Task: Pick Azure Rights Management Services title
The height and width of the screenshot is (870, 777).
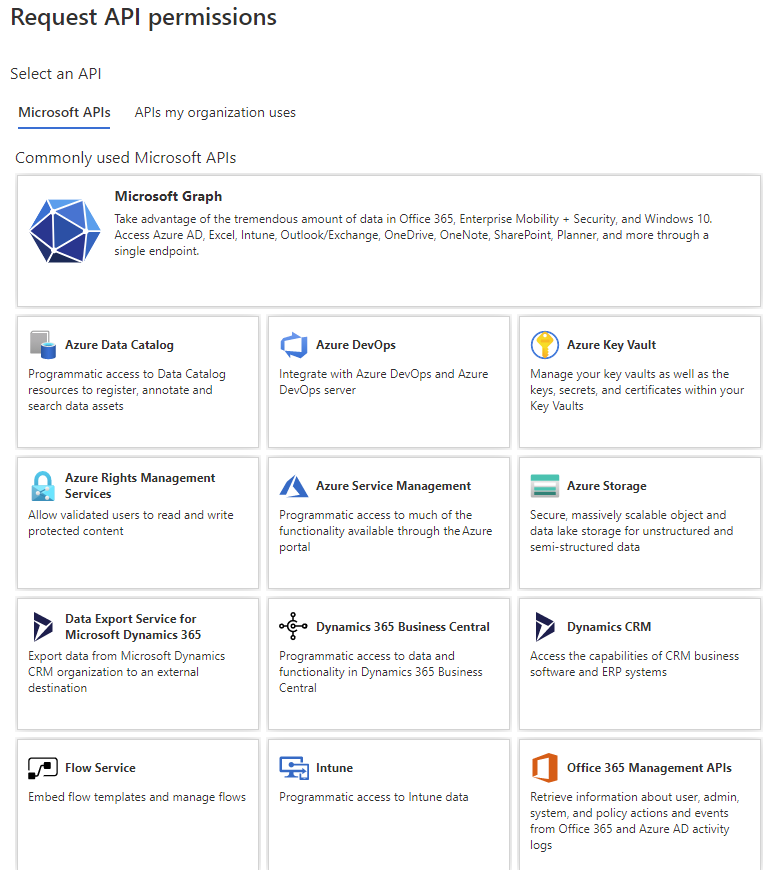Action: click(x=140, y=485)
